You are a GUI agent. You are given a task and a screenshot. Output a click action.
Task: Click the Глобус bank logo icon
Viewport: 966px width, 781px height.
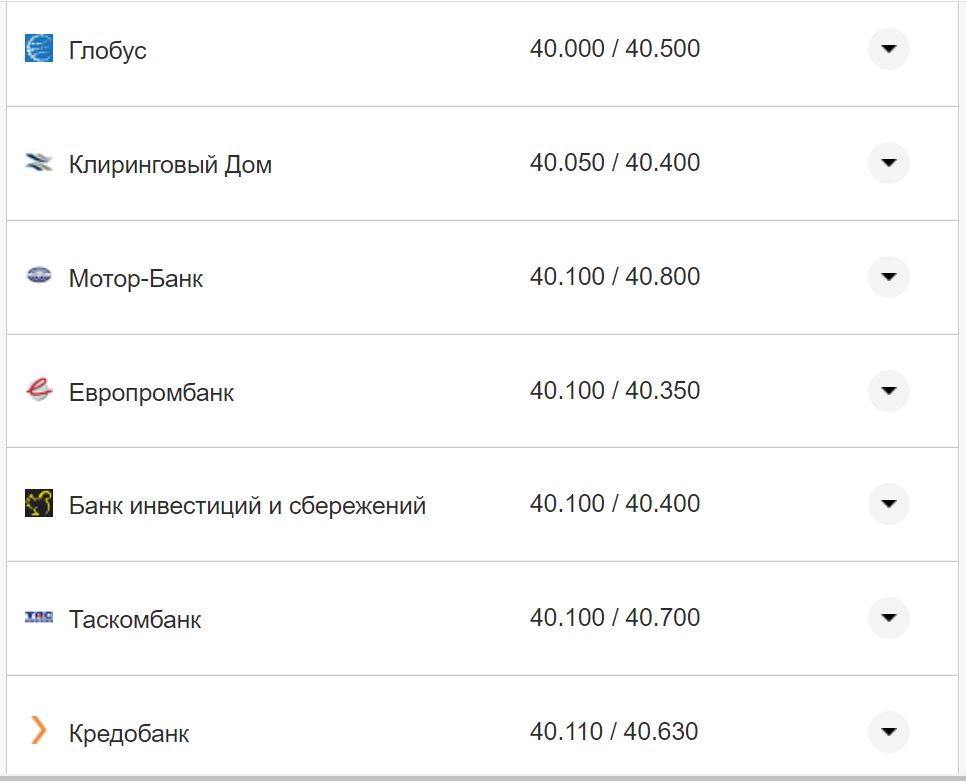[x=38, y=48]
